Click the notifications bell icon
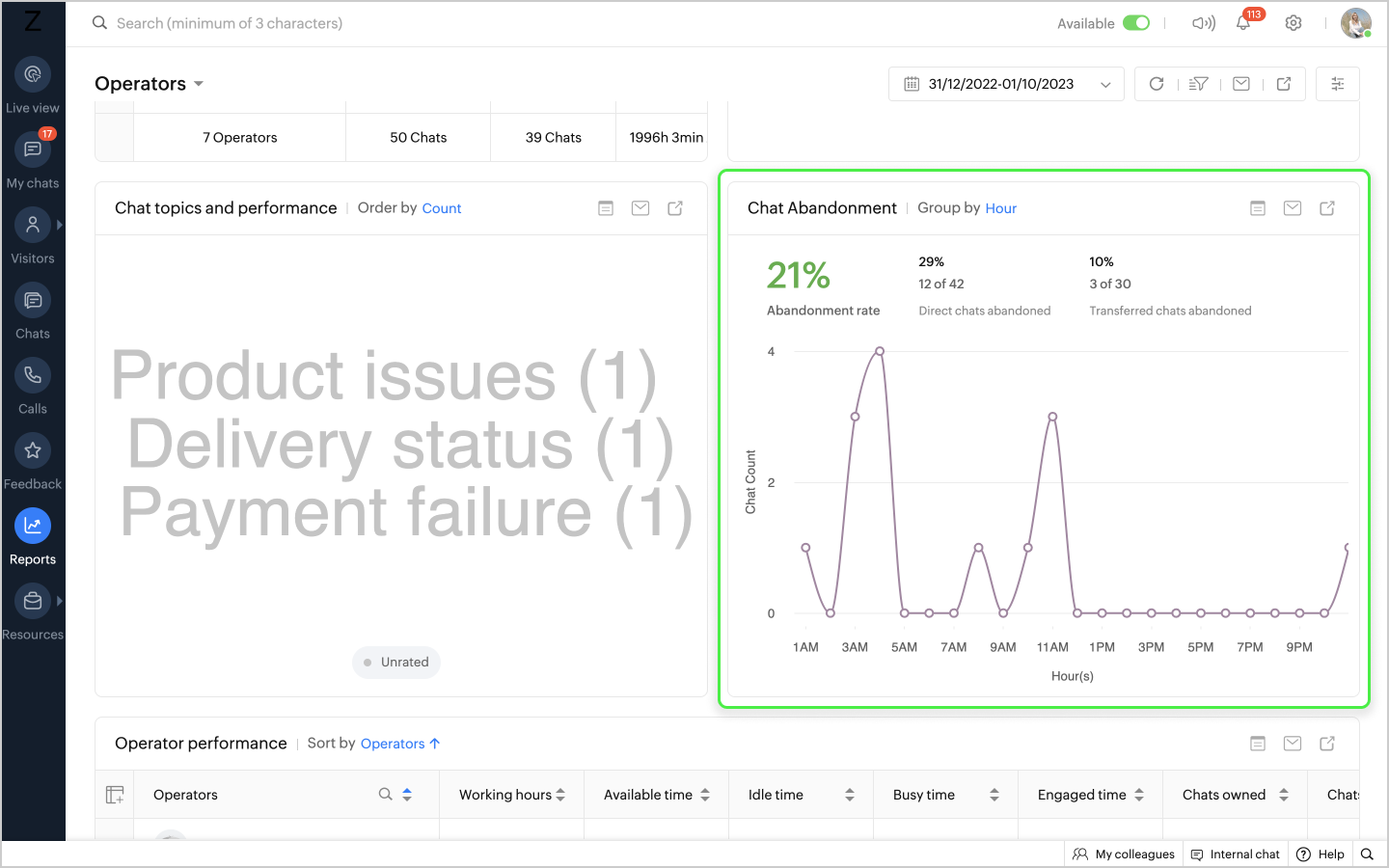 (x=1243, y=23)
